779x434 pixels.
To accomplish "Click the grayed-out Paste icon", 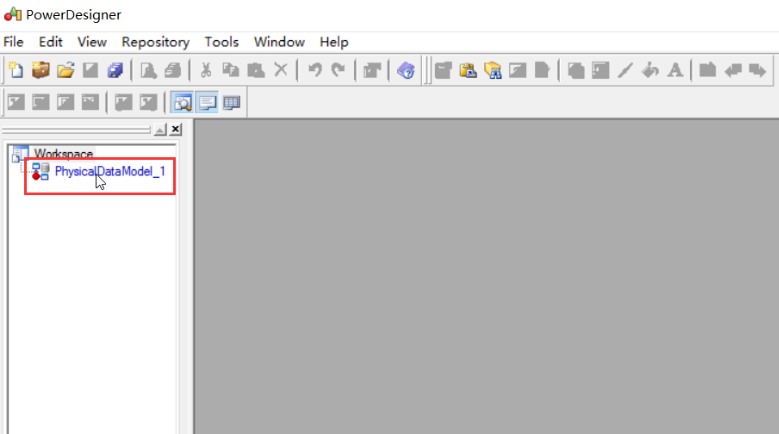I will (256, 71).
